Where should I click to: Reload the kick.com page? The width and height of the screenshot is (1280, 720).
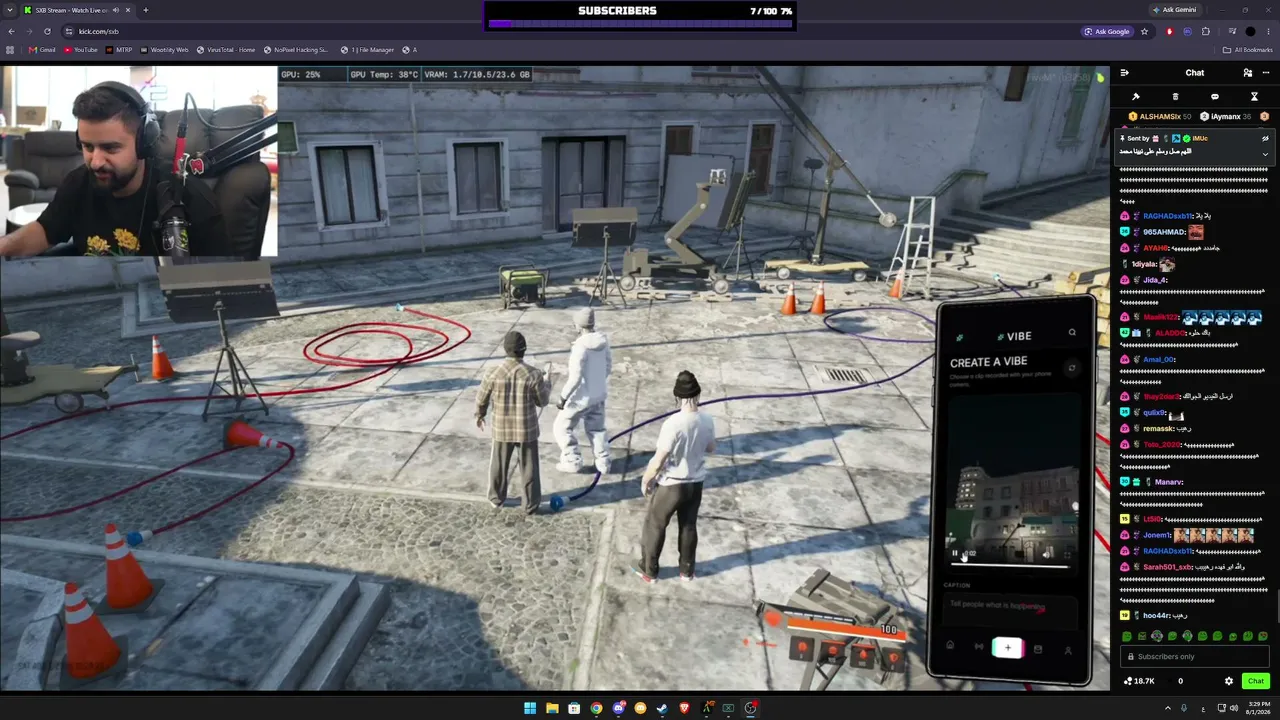[47, 31]
